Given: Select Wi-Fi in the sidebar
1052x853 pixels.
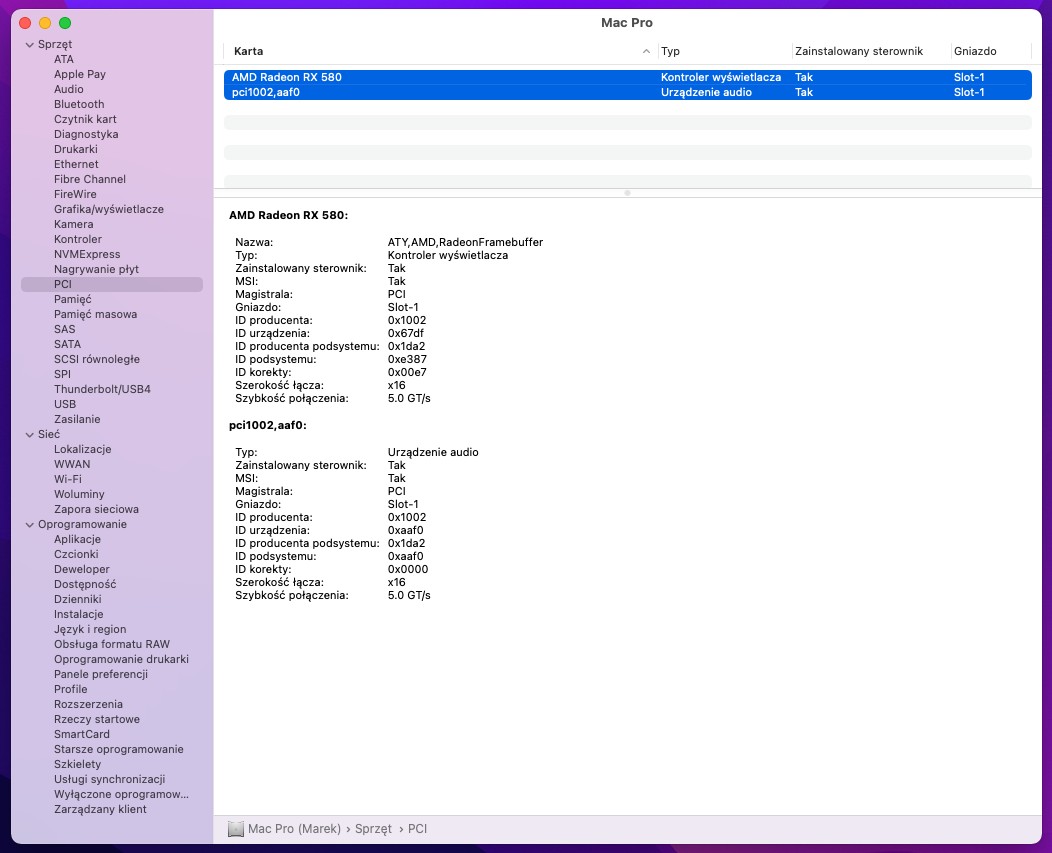Looking at the screenshot, I should (x=68, y=479).
